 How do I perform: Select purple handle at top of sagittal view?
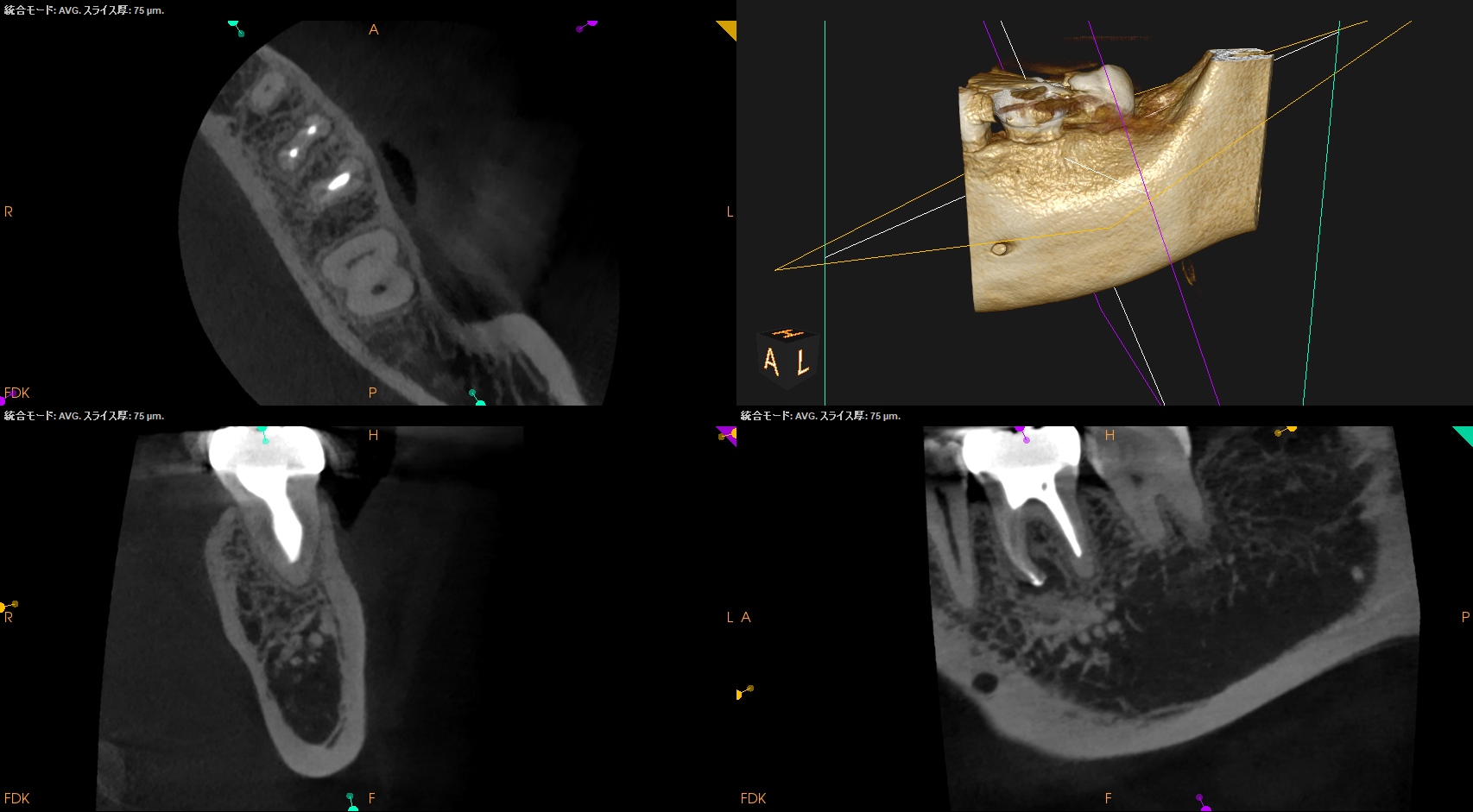1022,433
